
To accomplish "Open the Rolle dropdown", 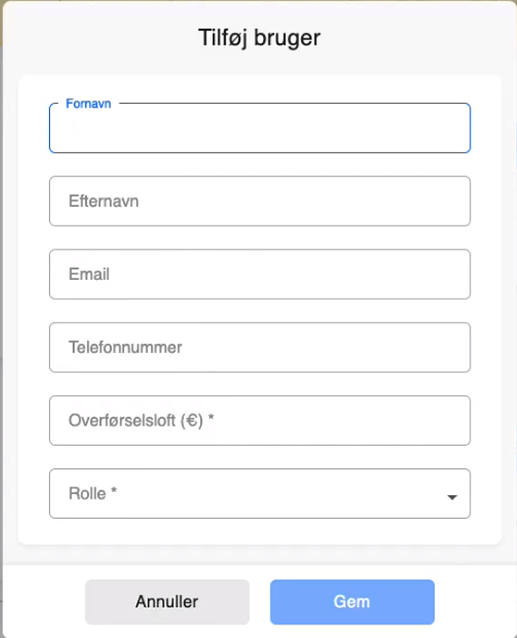I will (260, 493).
